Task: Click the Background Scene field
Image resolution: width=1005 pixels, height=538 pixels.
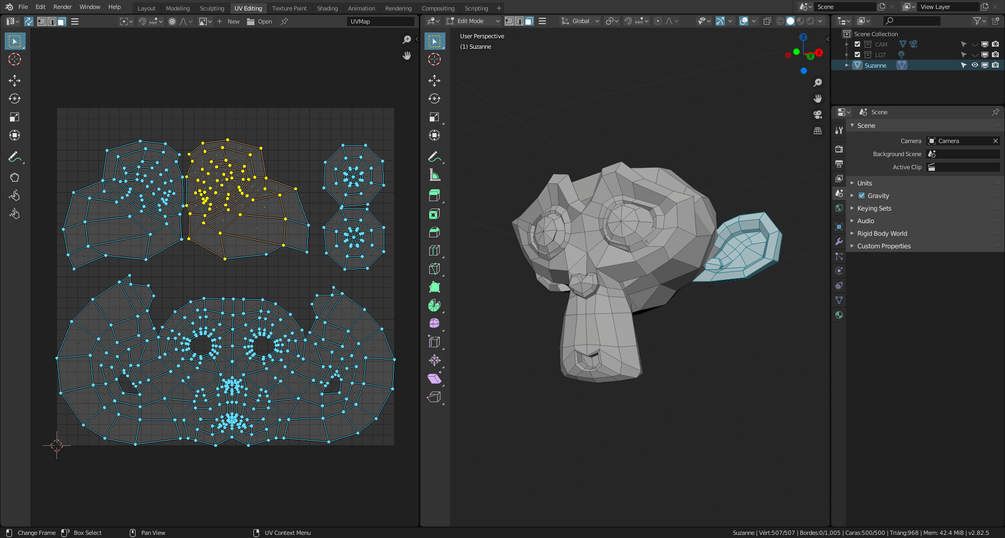Action: click(x=963, y=154)
